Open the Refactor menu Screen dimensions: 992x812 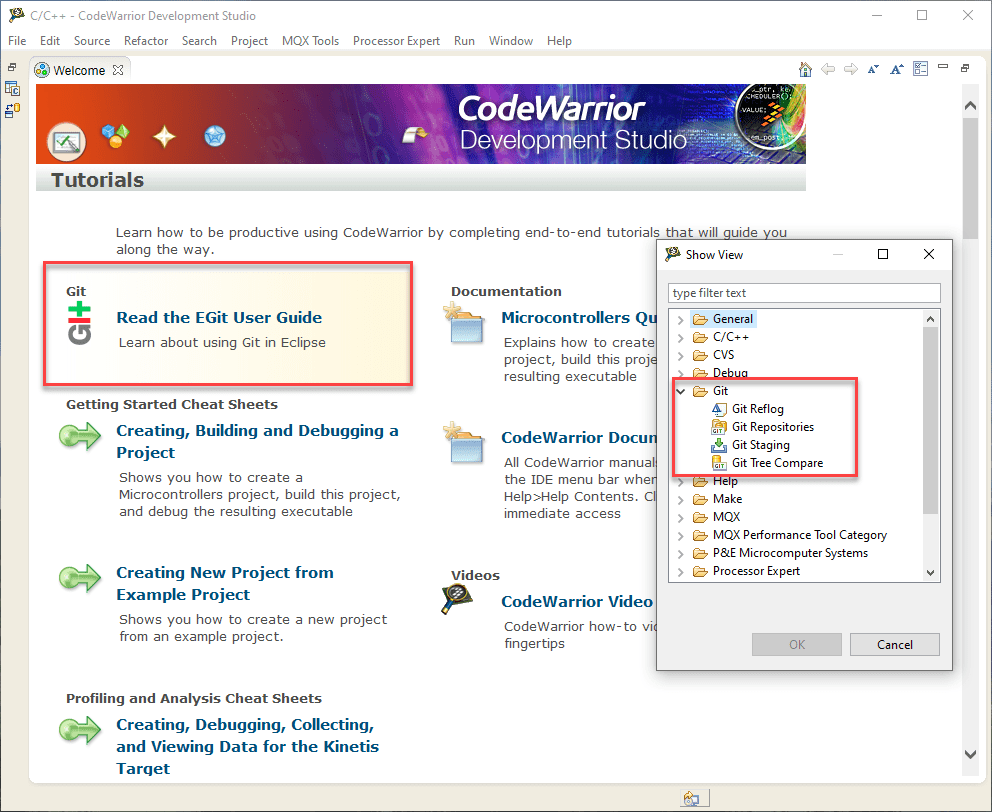tap(146, 41)
